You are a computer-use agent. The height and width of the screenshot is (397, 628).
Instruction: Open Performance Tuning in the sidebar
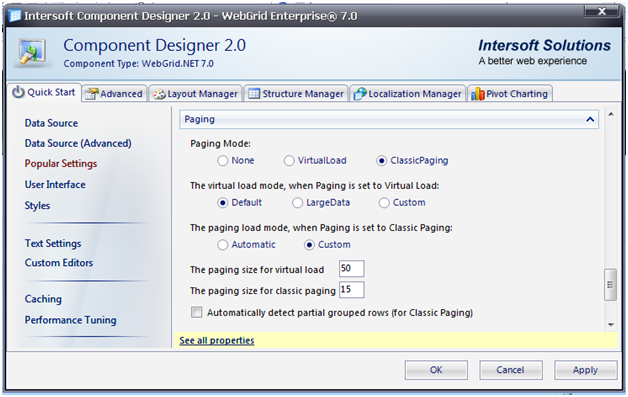pyautogui.click(x=70, y=320)
